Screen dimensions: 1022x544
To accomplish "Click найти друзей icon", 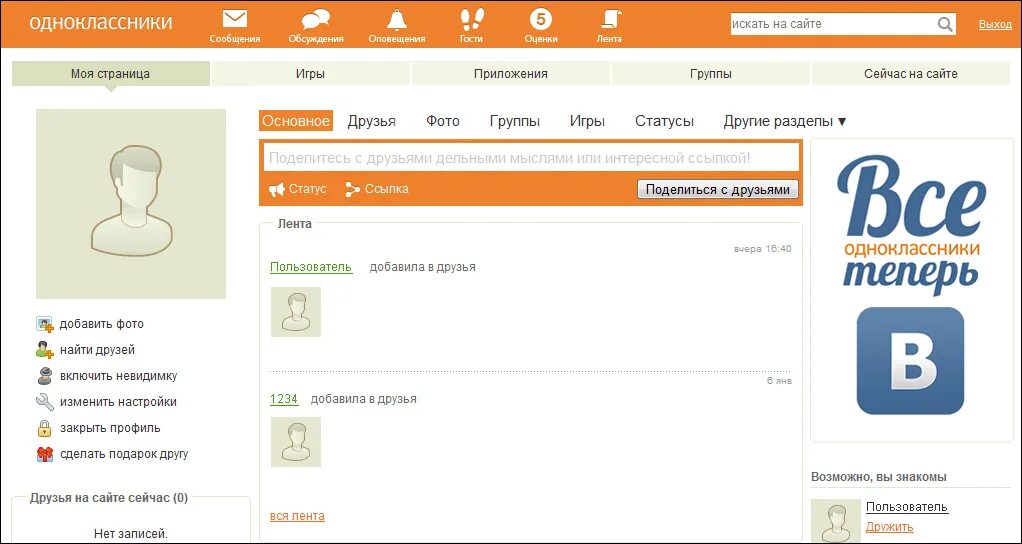I will tap(44, 350).
